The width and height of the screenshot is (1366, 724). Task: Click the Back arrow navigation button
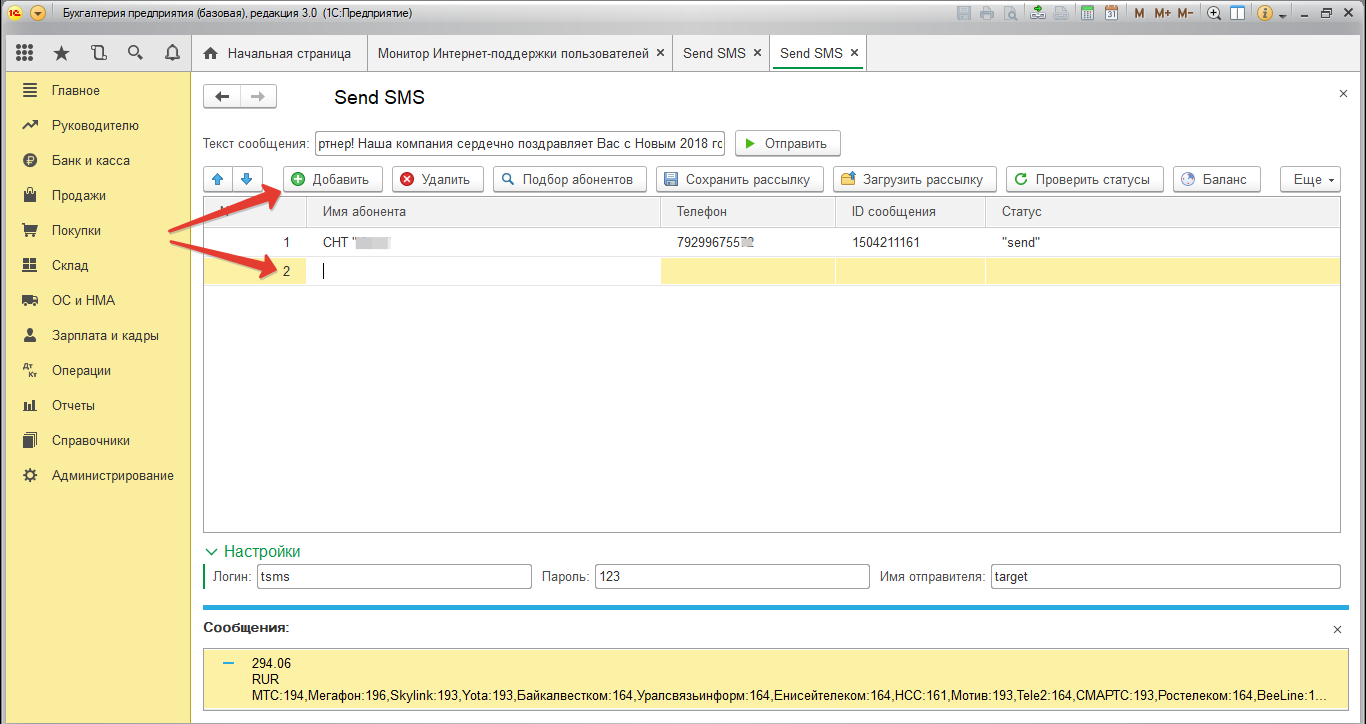pyautogui.click(x=222, y=96)
